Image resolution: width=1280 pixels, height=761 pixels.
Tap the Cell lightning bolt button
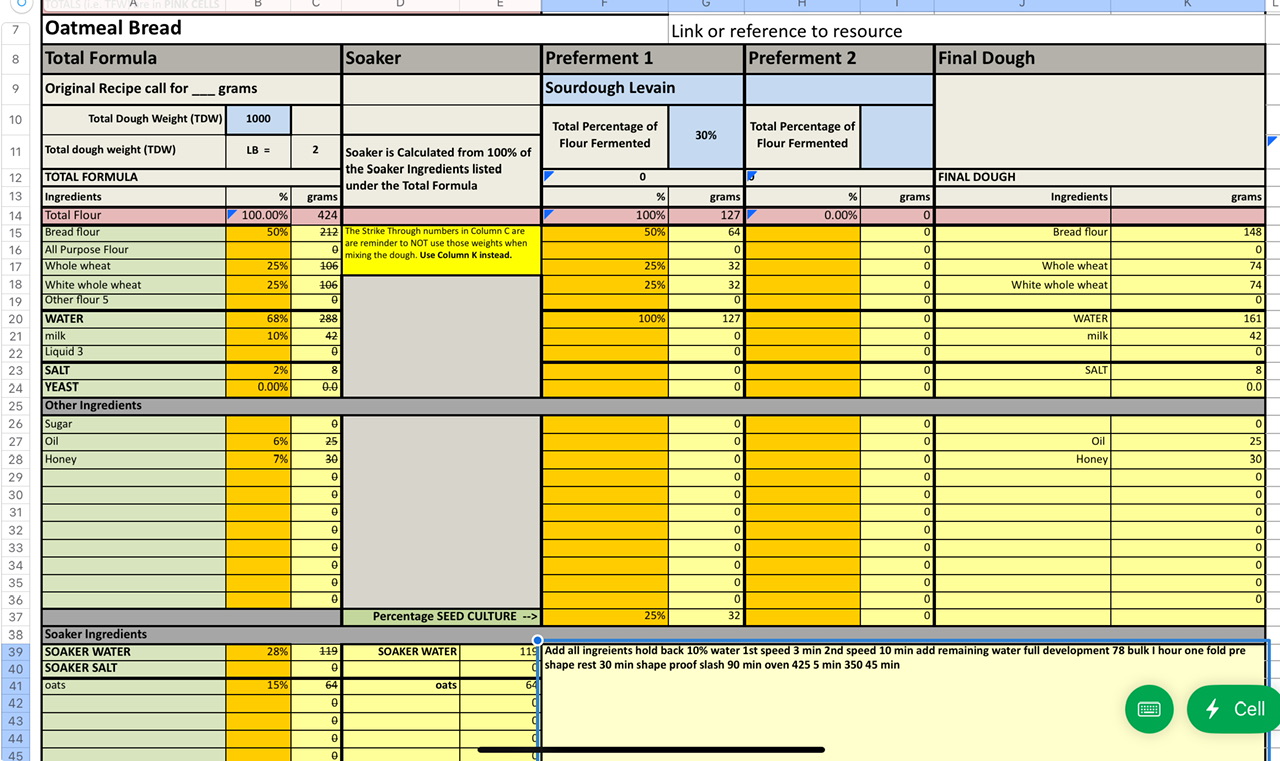(x=1235, y=709)
